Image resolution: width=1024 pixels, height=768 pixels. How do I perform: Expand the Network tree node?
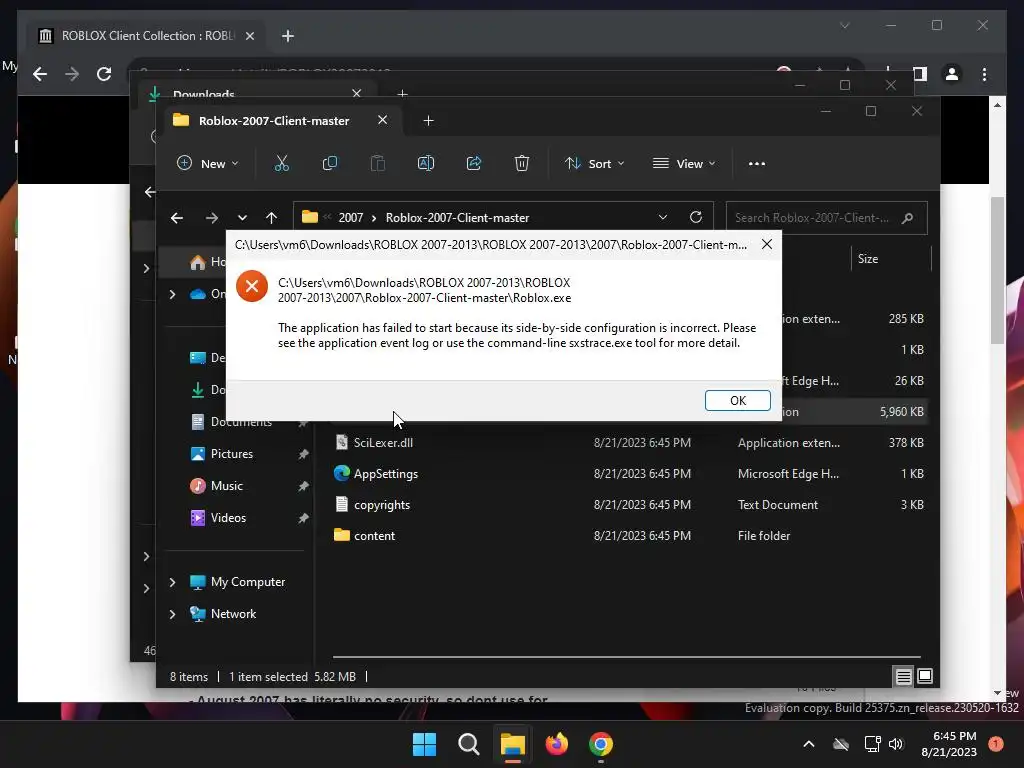[x=172, y=614]
